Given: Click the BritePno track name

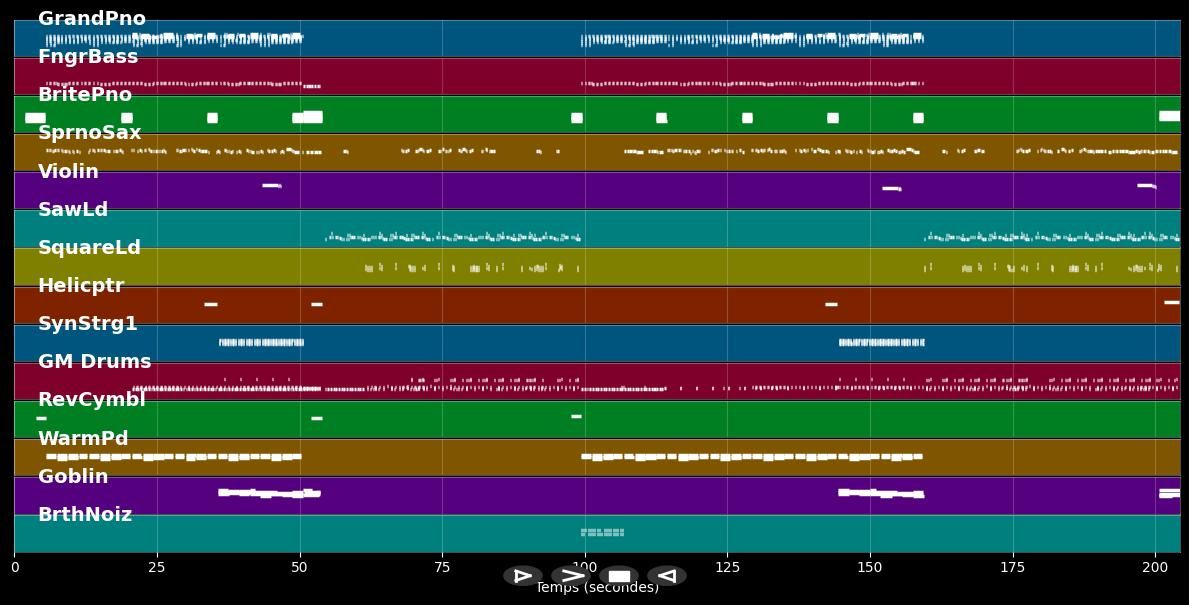Looking at the screenshot, I should pos(85,95).
